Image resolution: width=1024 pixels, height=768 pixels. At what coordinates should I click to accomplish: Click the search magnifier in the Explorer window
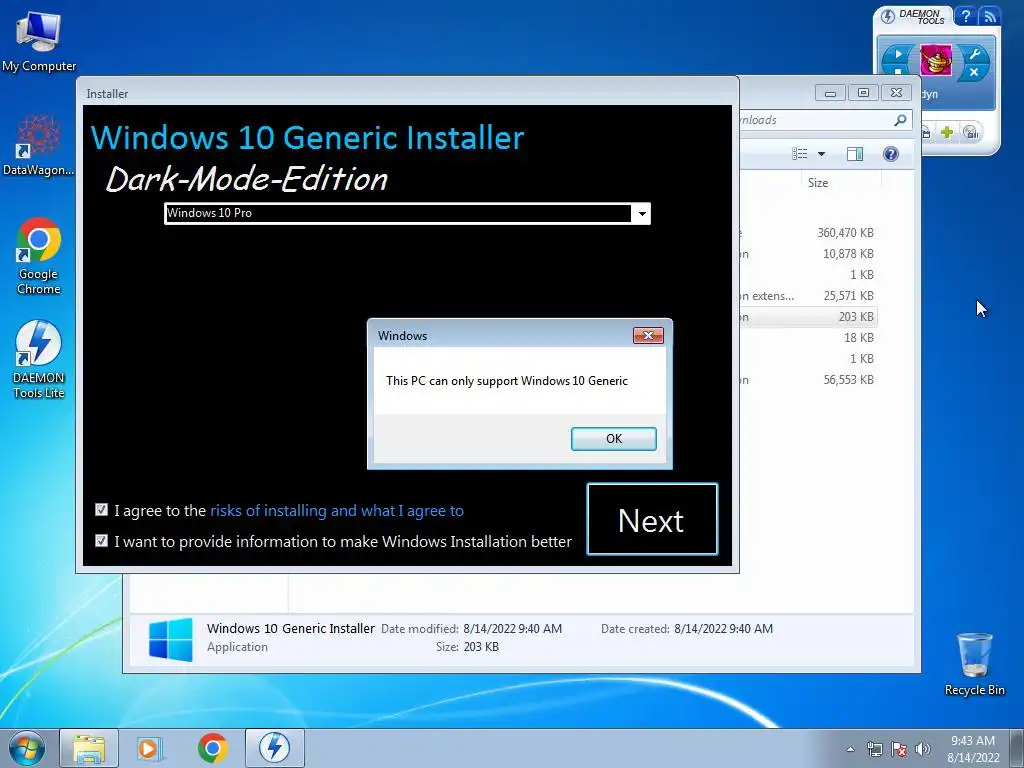pyautogui.click(x=900, y=120)
